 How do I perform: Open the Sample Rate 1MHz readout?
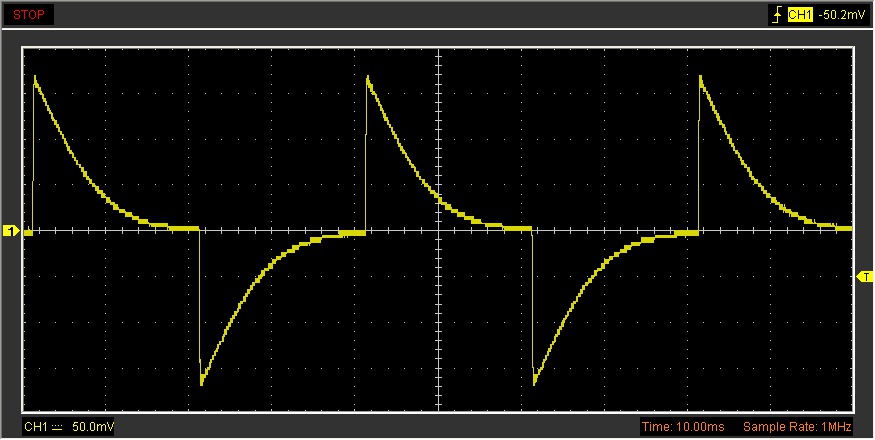click(x=796, y=428)
